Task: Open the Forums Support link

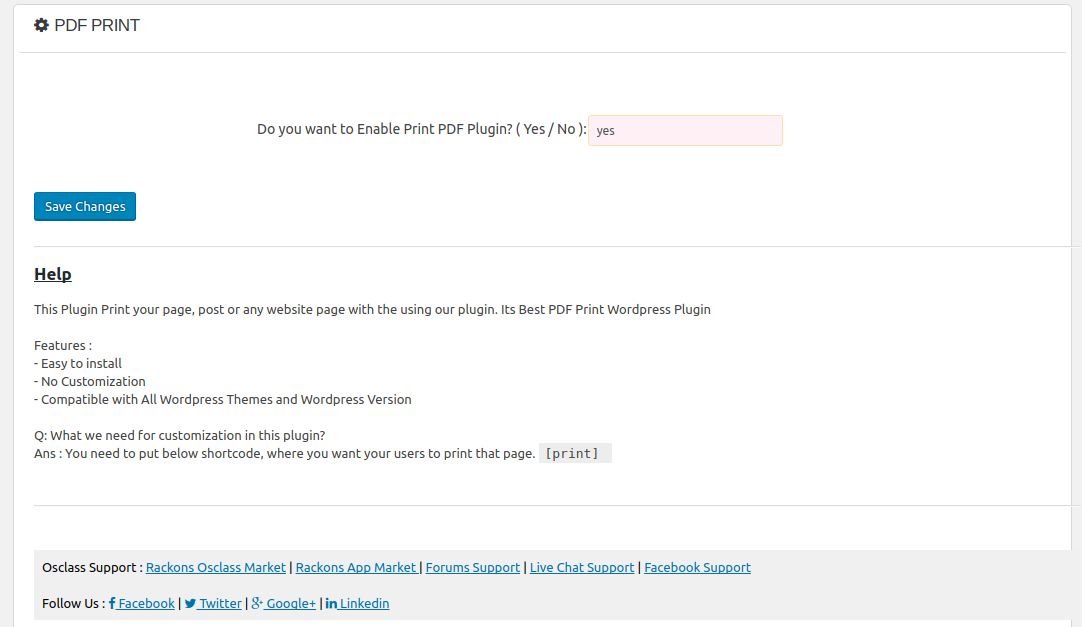Action: click(x=473, y=568)
